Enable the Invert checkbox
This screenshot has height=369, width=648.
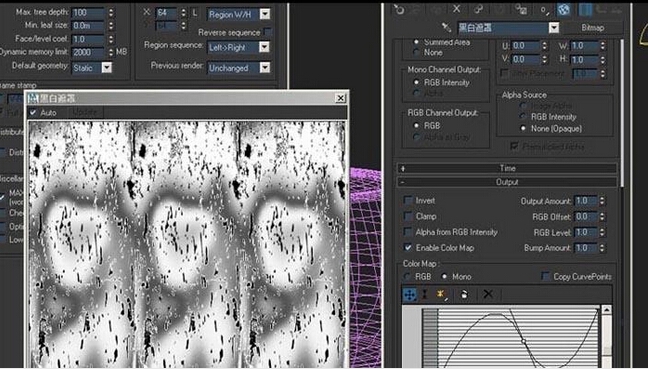tap(408, 200)
